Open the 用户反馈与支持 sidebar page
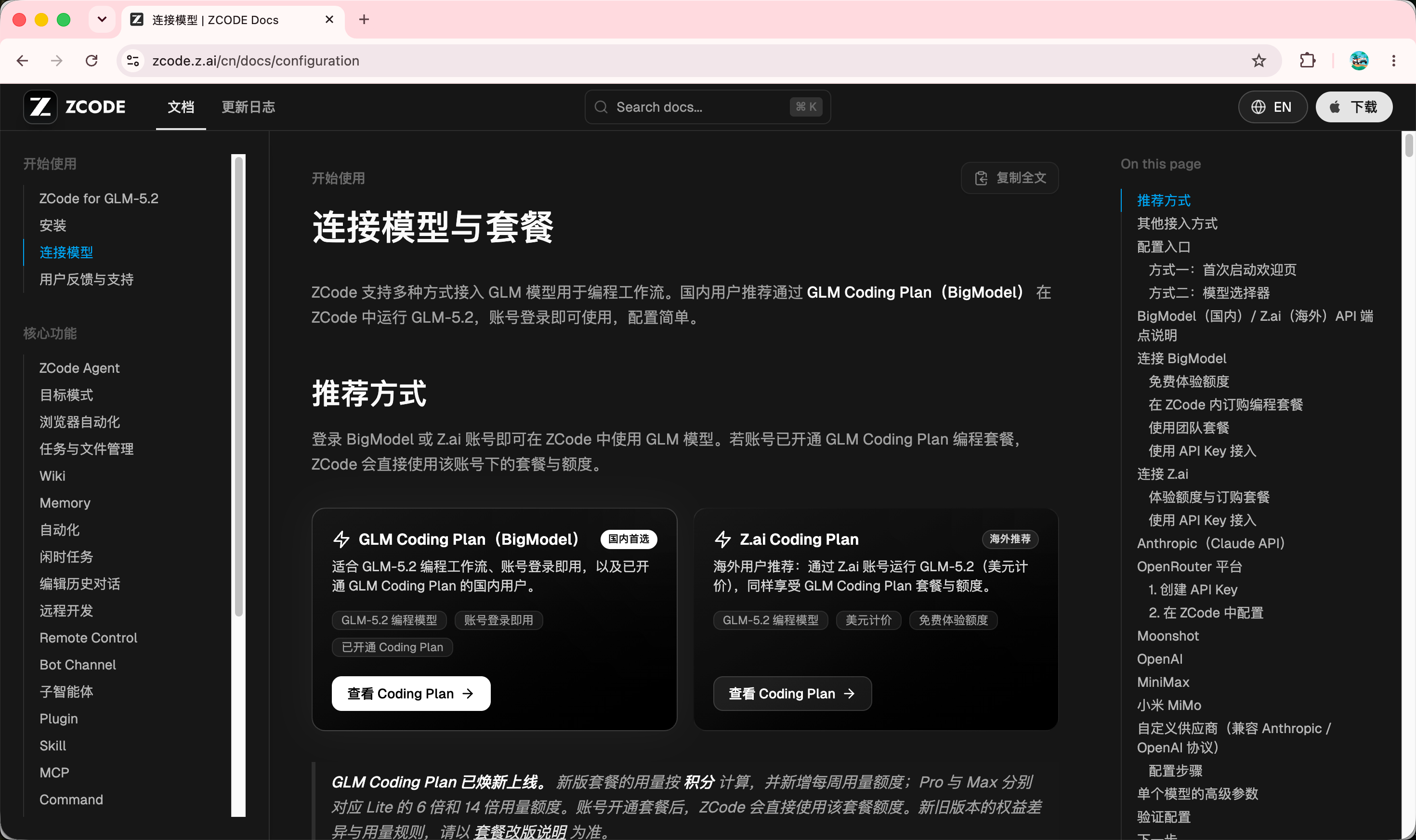Screen dimensions: 1416x840 pyautogui.click(x=87, y=280)
